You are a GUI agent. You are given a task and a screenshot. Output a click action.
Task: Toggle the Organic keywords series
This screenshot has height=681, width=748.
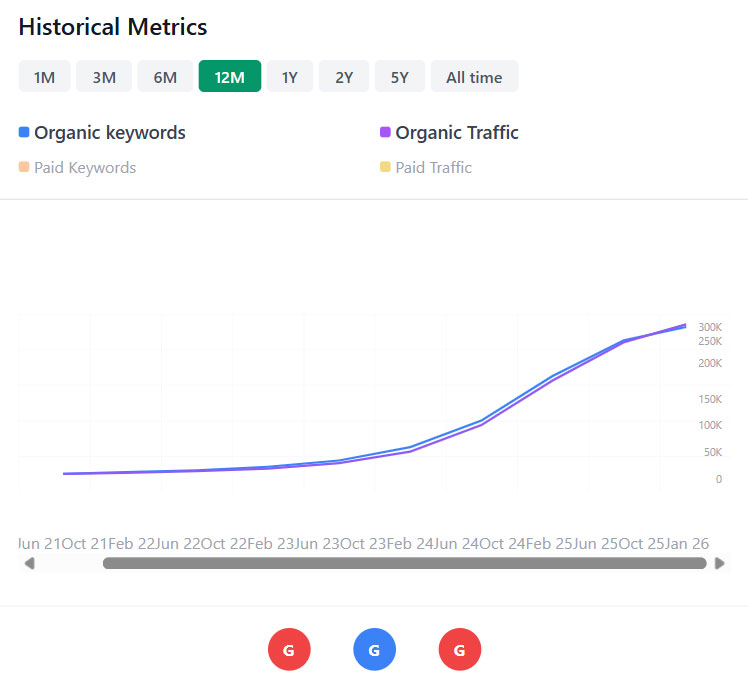(x=109, y=133)
